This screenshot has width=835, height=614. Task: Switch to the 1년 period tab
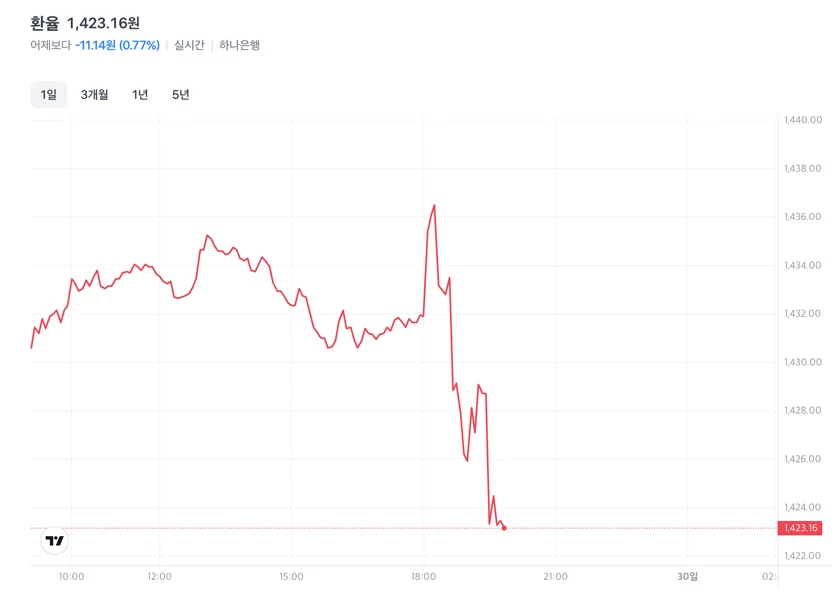coord(140,95)
